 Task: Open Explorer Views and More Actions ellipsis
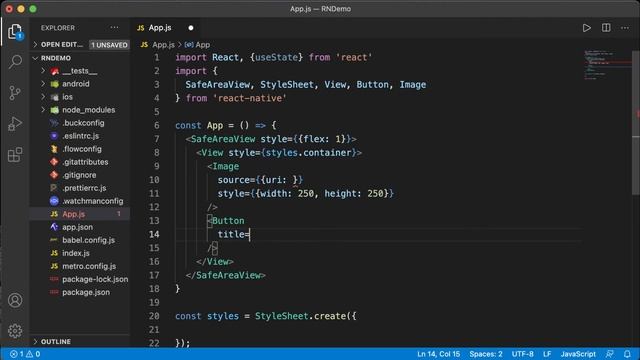(x=114, y=28)
